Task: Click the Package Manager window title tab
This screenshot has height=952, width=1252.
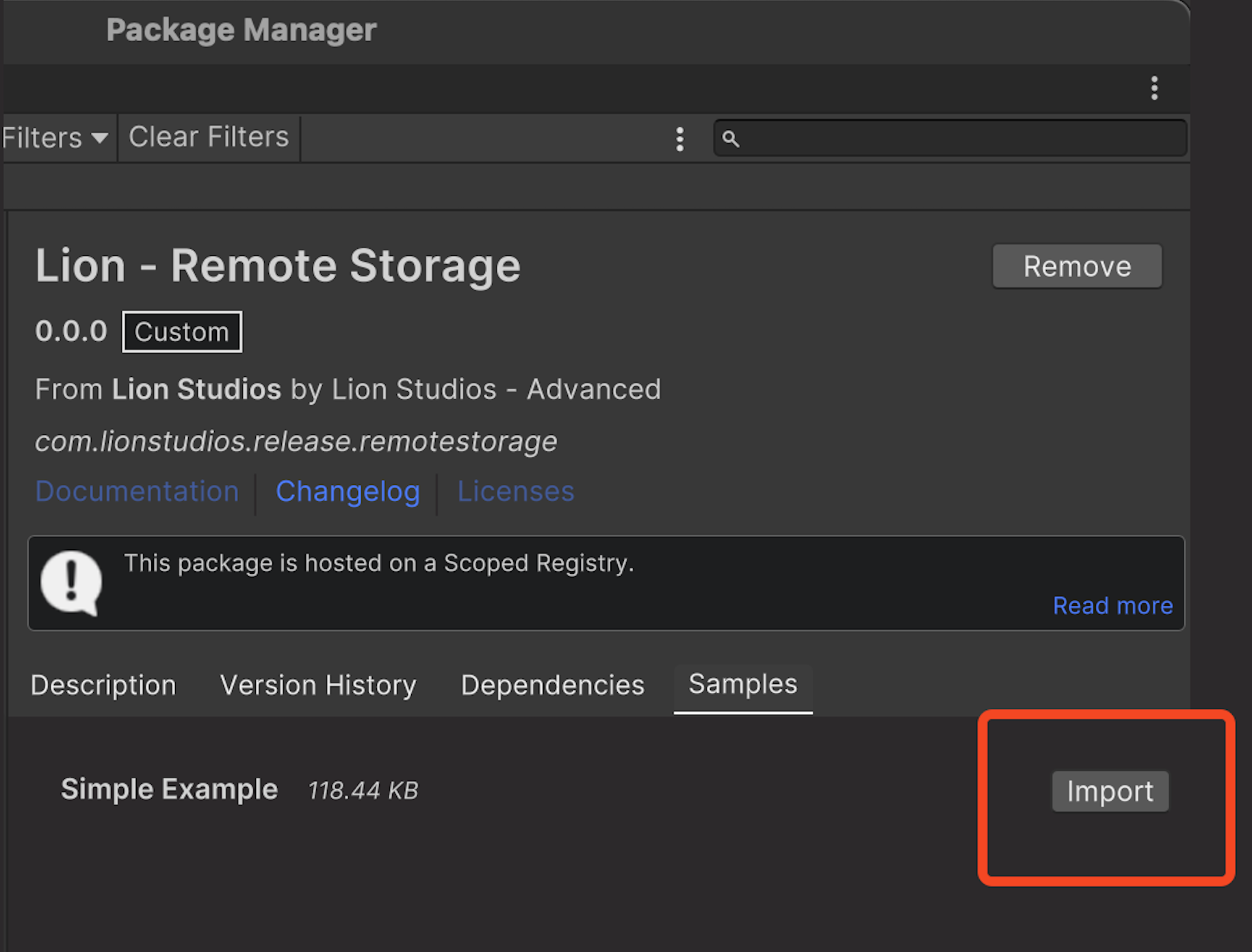Action: click(241, 31)
